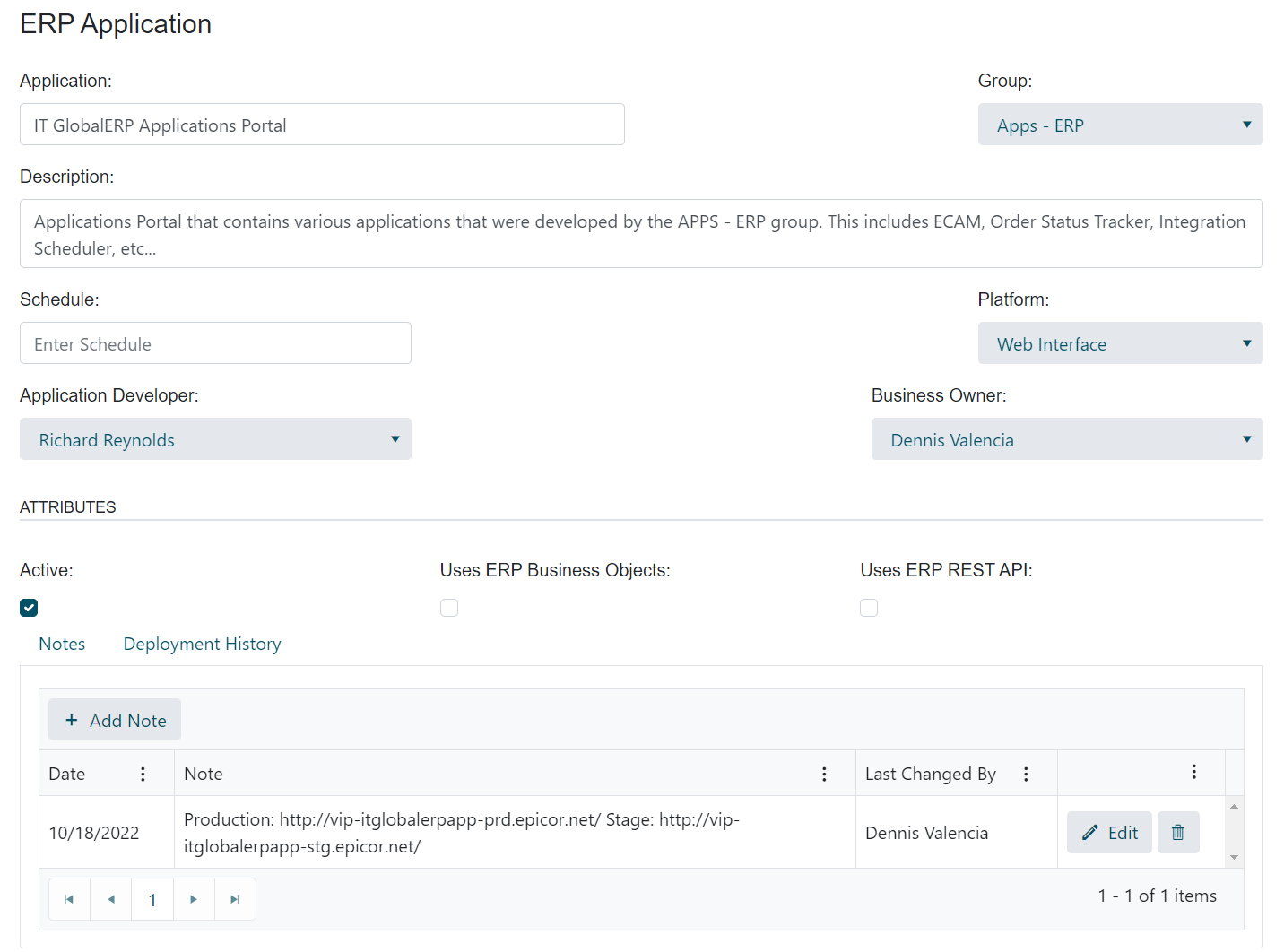Uncheck the Active checkbox
Image resolution: width=1284 pixels, height=952 pixels.
(29, 608)
